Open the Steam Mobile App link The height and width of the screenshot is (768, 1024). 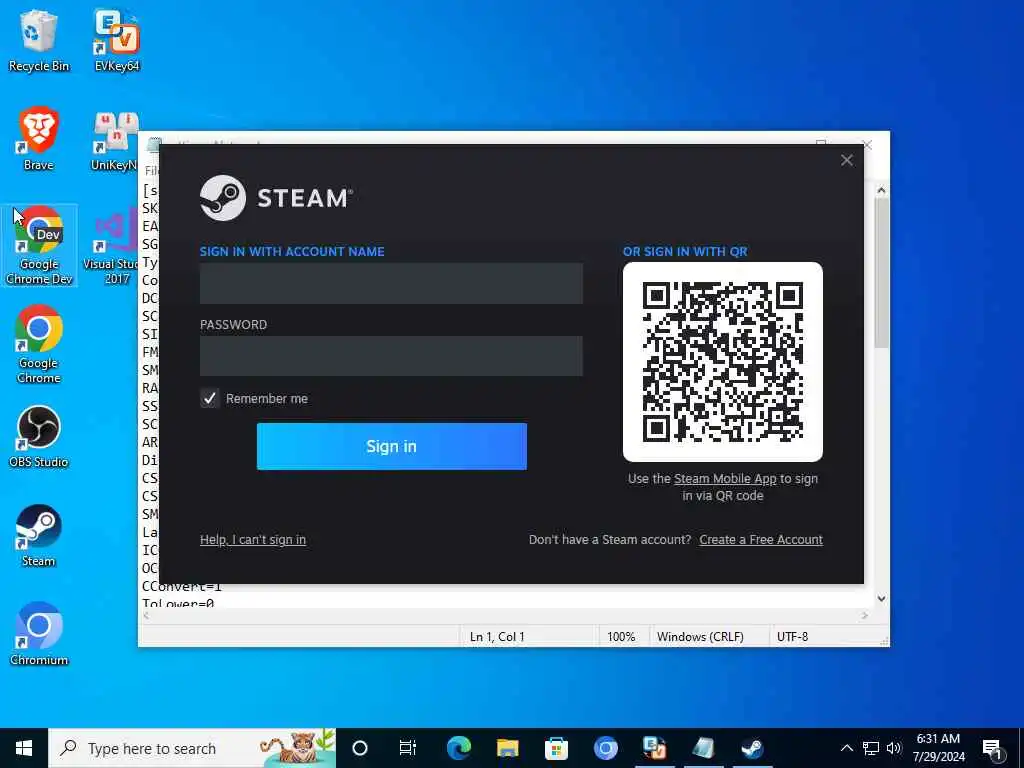[x=725, y=479]
